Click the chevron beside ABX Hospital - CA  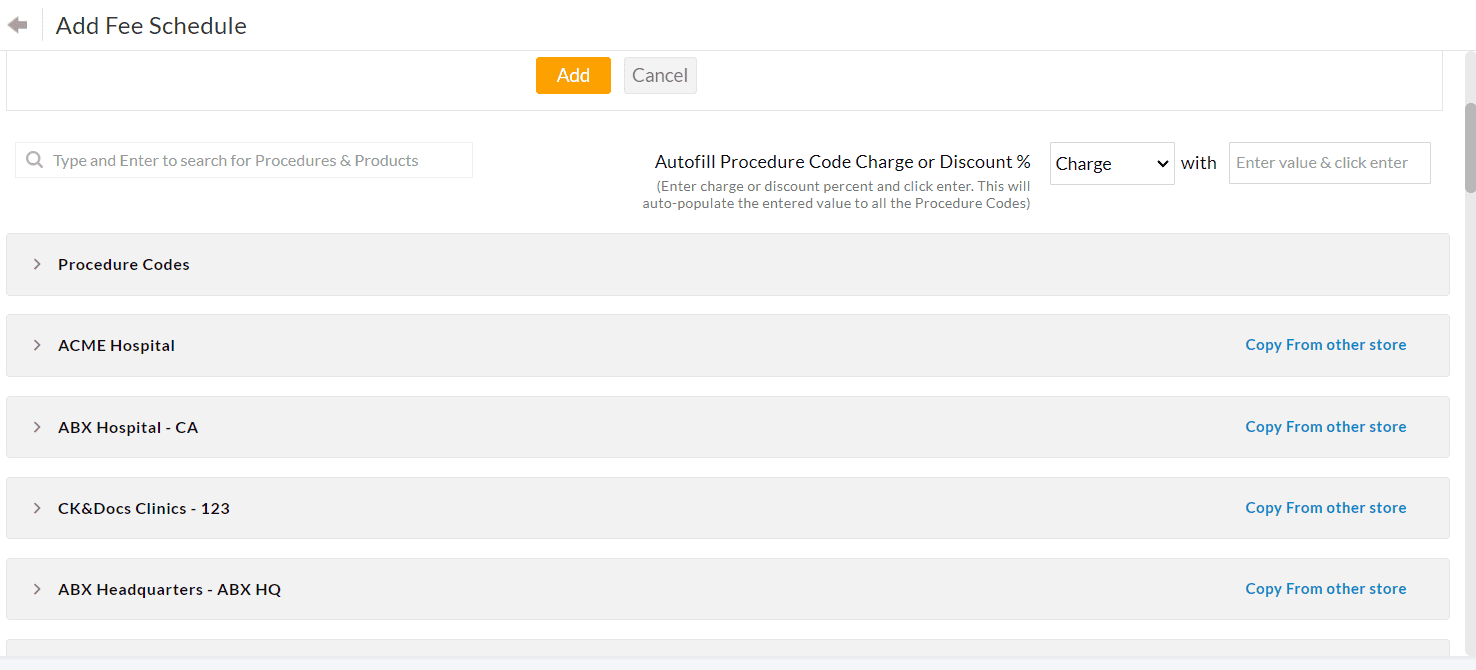pyautogui.click(x=37, y=426)
